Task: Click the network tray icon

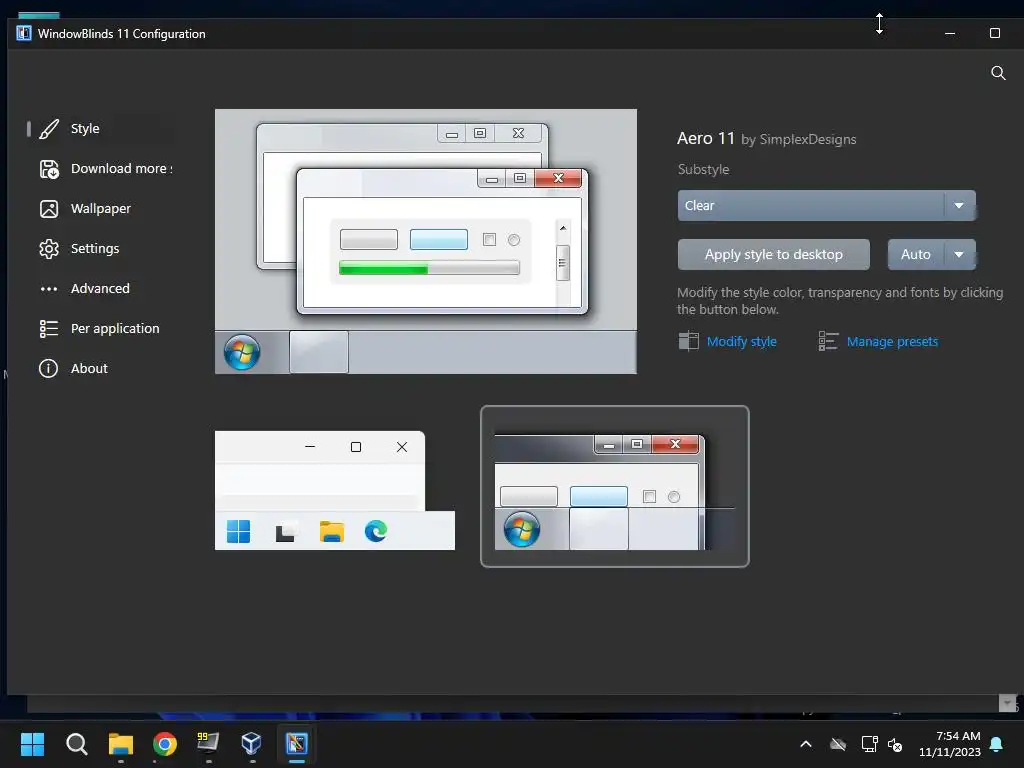Action: [869, 744]
